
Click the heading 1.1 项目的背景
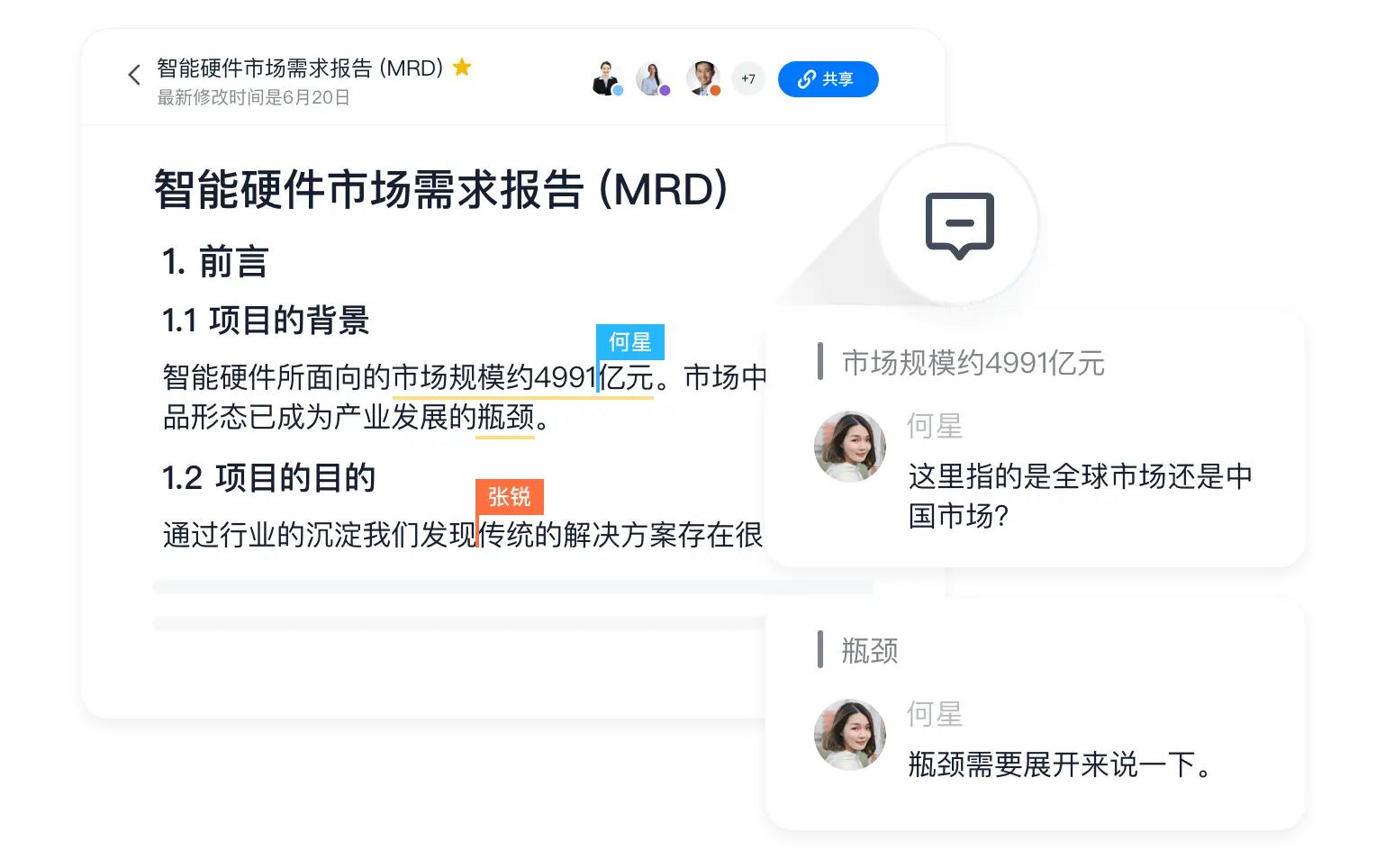[x=266, y=321]
